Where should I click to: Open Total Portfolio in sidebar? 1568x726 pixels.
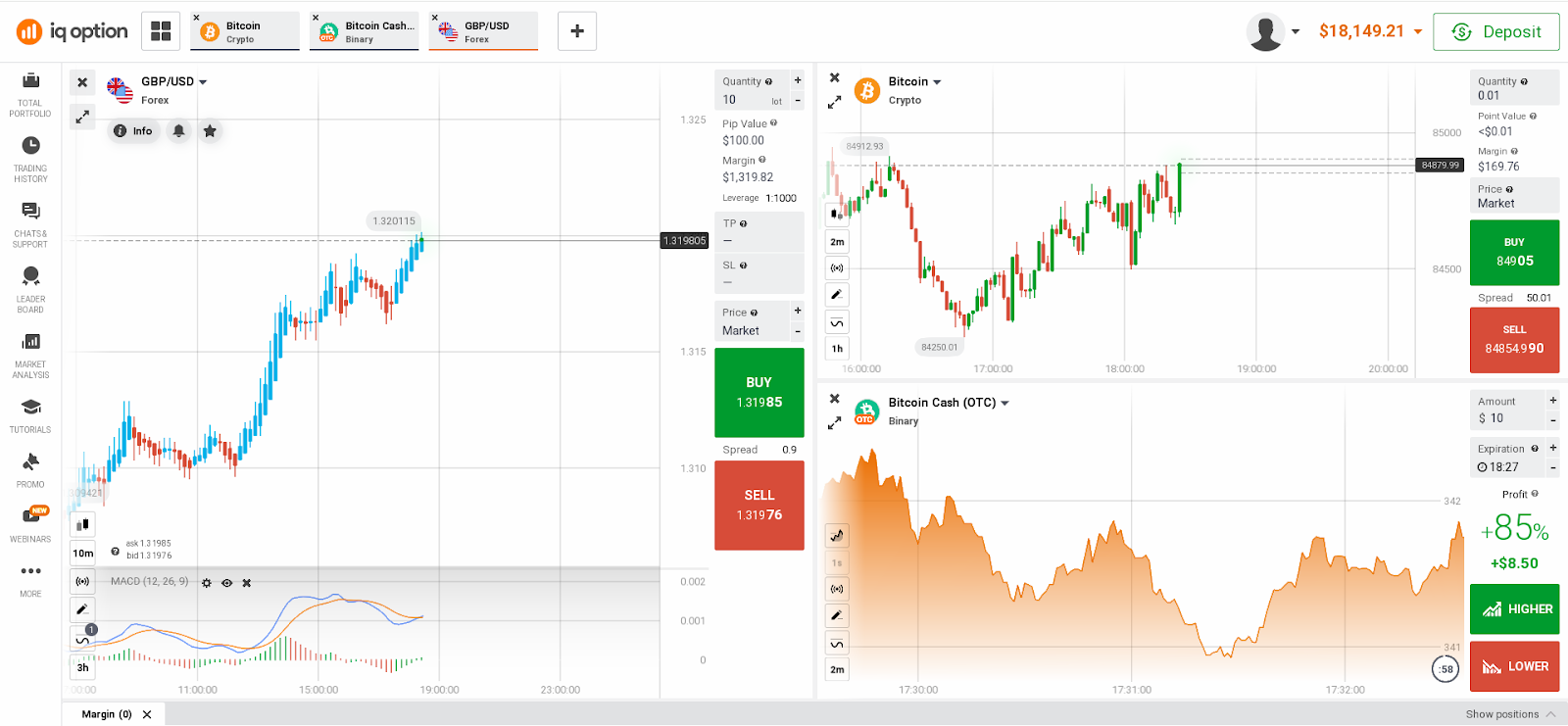30,95
